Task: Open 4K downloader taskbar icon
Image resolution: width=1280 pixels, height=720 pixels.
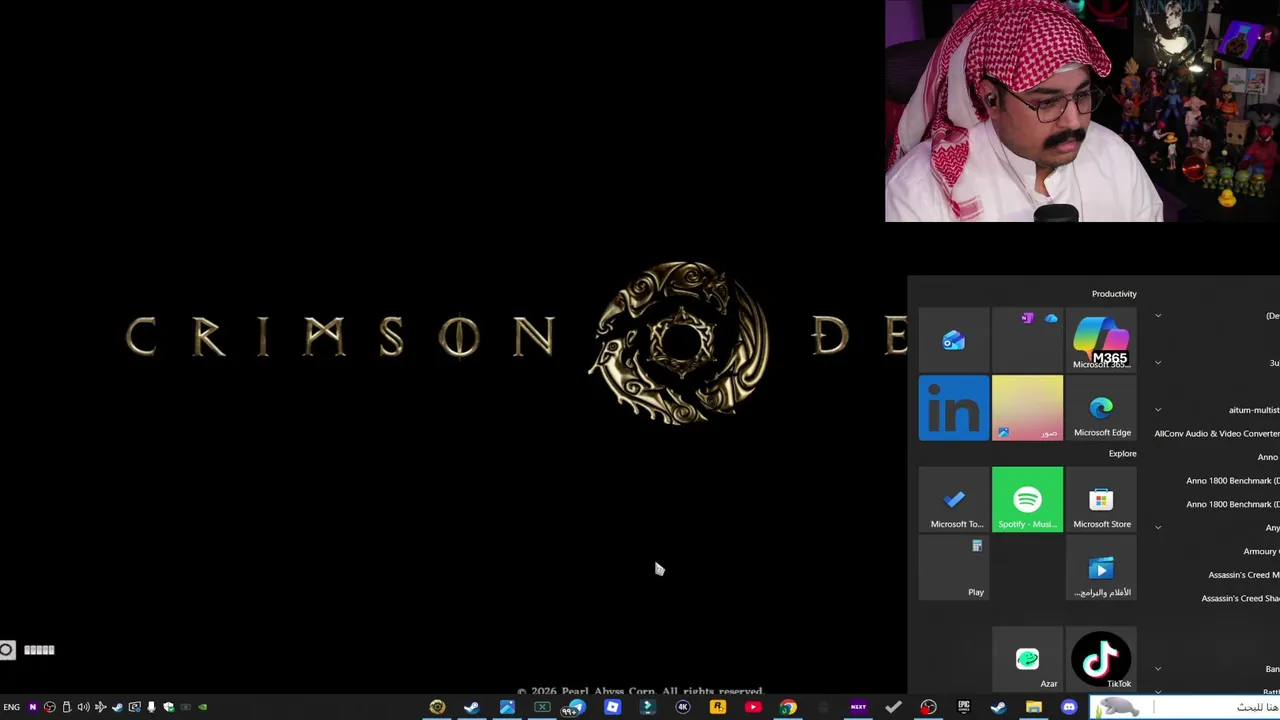Action: click(683, 707)
